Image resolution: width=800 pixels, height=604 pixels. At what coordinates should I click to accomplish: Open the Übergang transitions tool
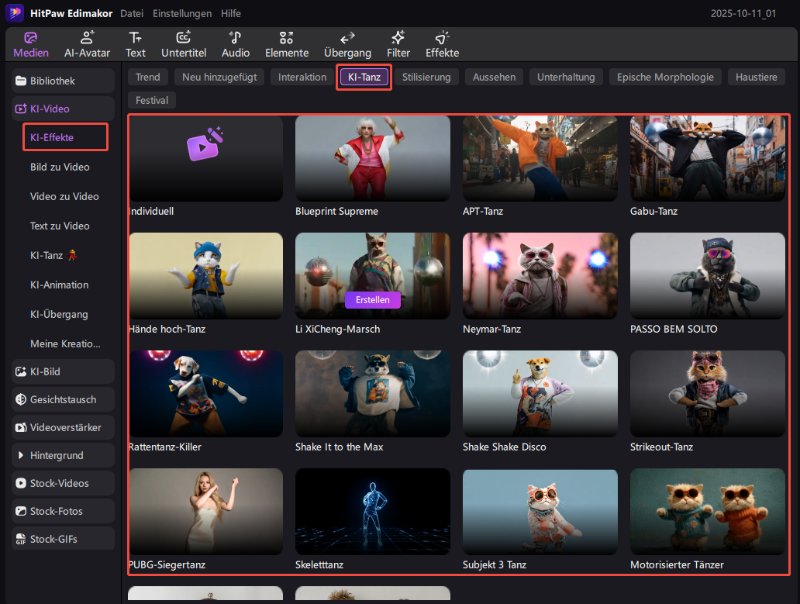(x=348, y=44)
